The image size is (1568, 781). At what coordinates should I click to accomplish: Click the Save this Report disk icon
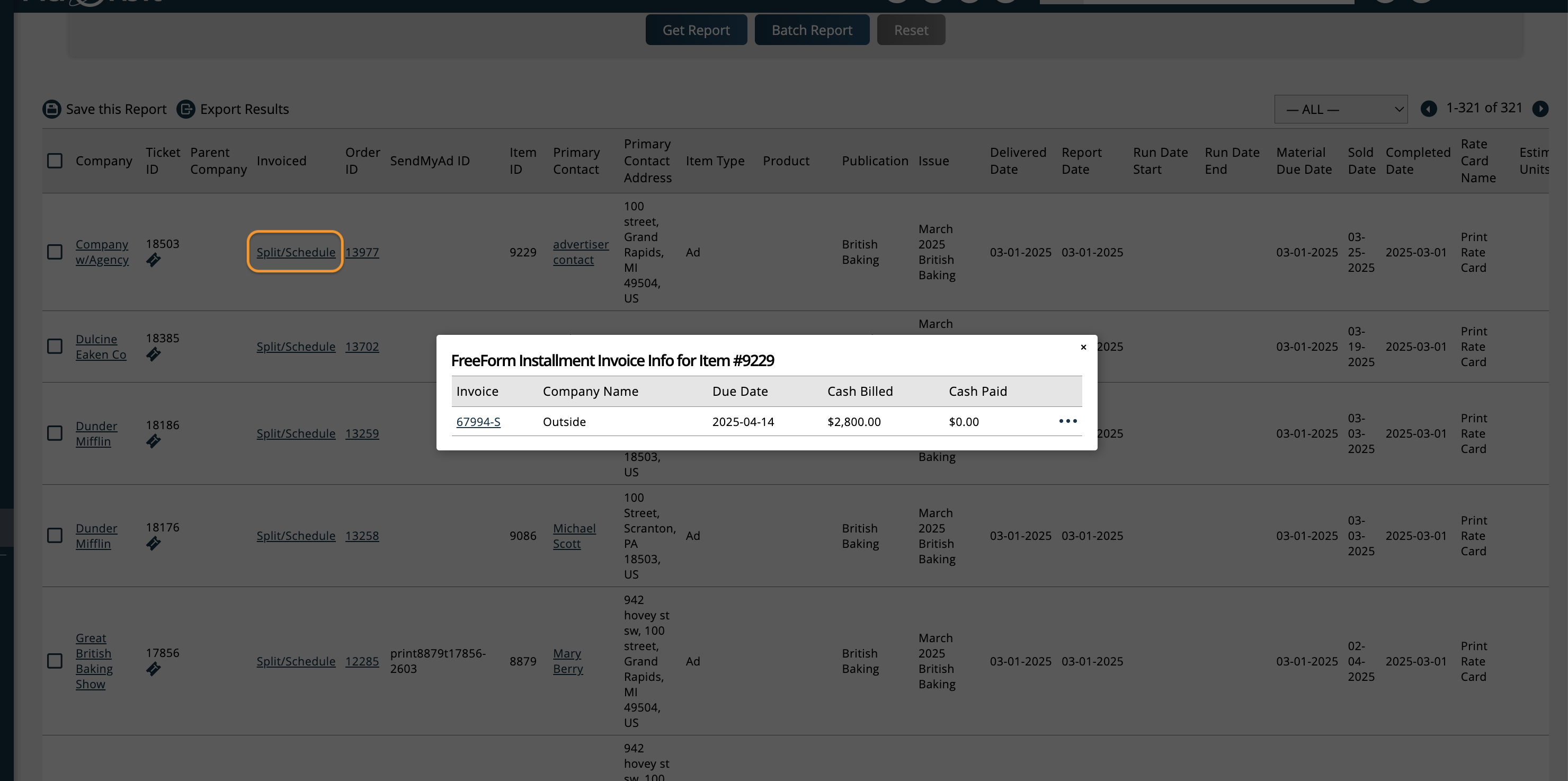pyautogui.click(x=52, y=109)
